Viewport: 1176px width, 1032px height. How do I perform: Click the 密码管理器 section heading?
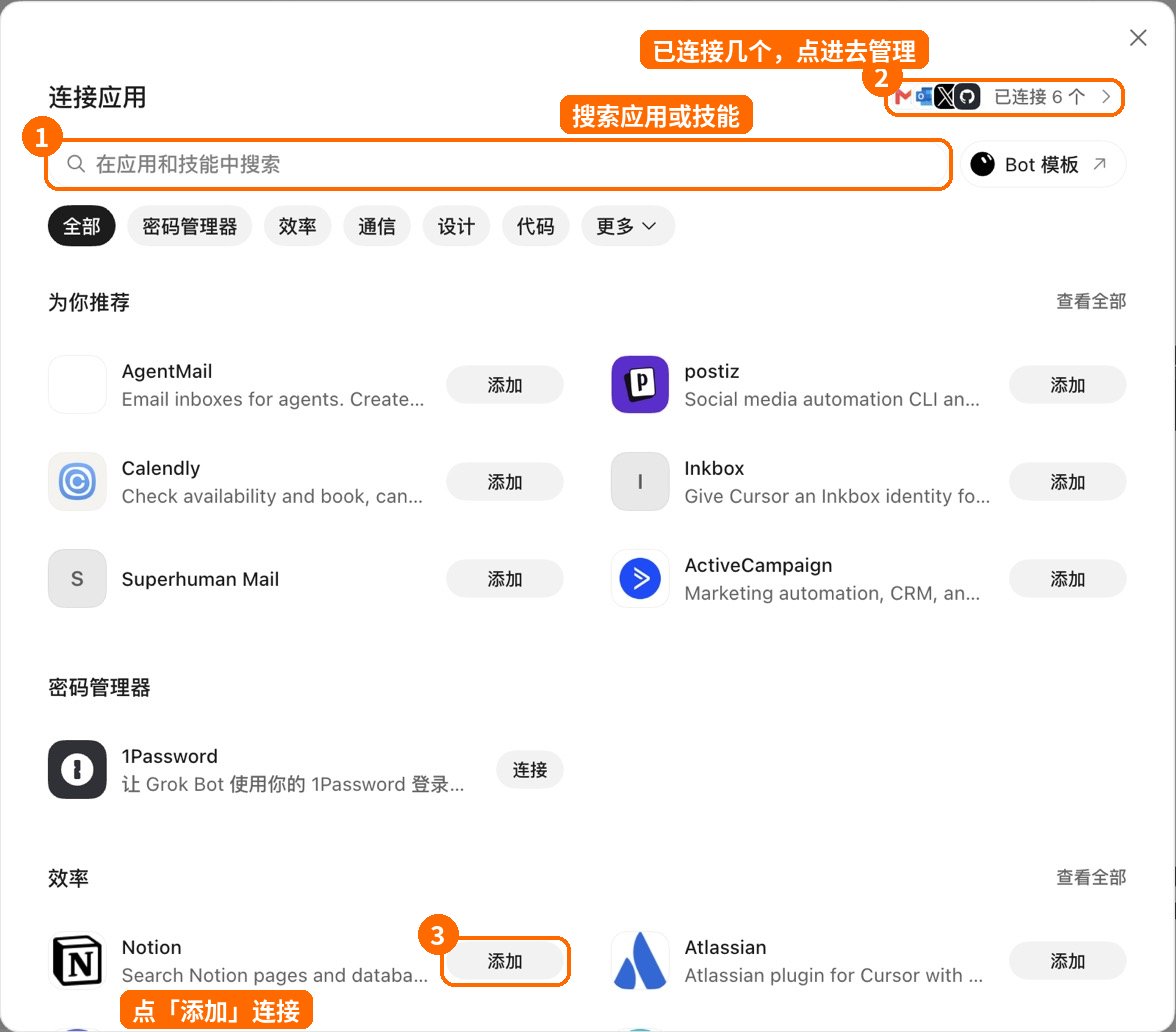click(x=99, y=687)
